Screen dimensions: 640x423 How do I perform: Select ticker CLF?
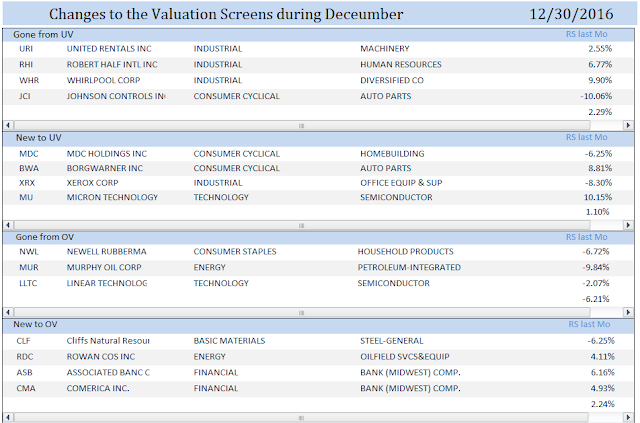click(x=23, y=341)
